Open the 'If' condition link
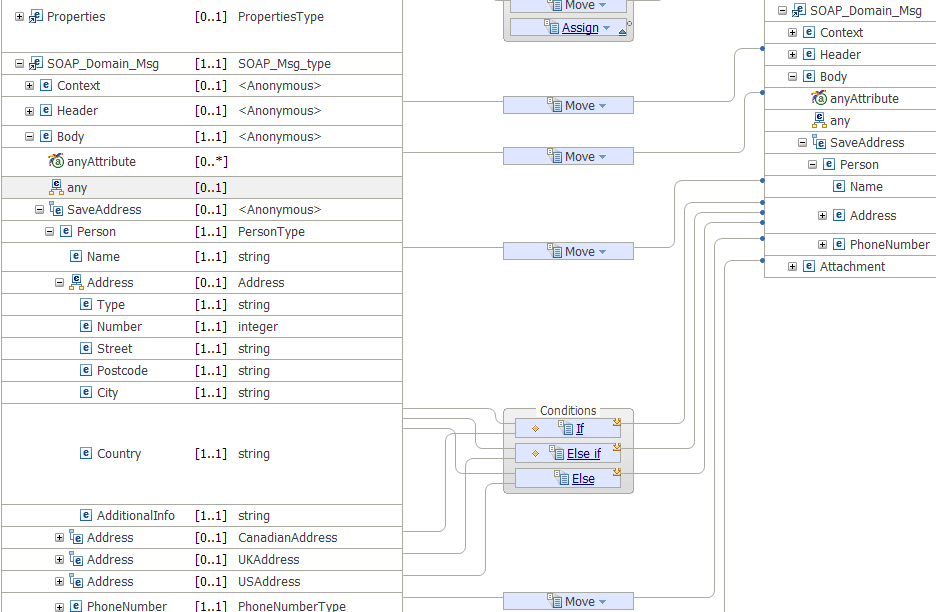The height and width of the screenshot is (612, 936). (580, 429)
